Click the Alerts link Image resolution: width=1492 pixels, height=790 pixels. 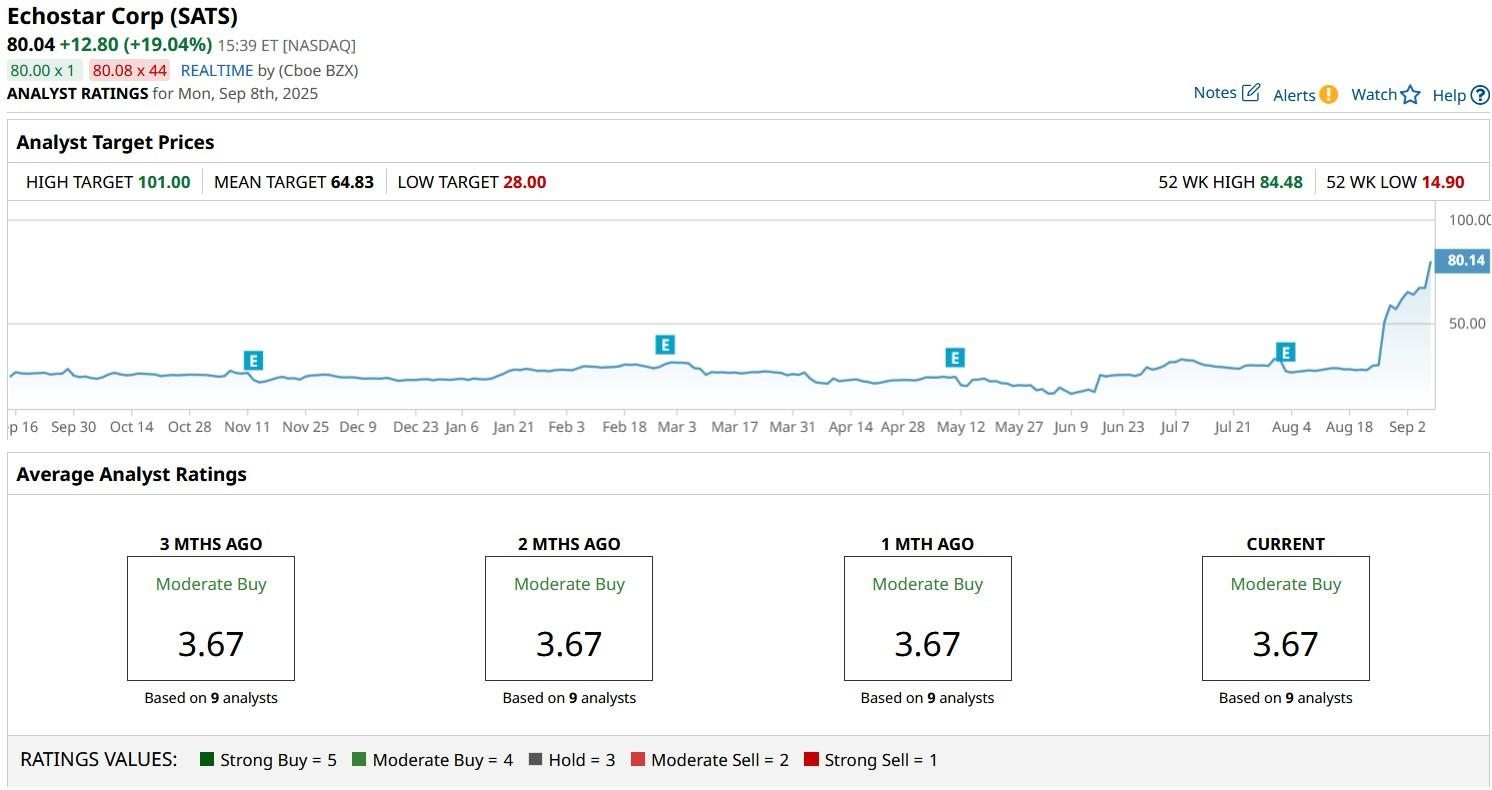point(1294,95)
